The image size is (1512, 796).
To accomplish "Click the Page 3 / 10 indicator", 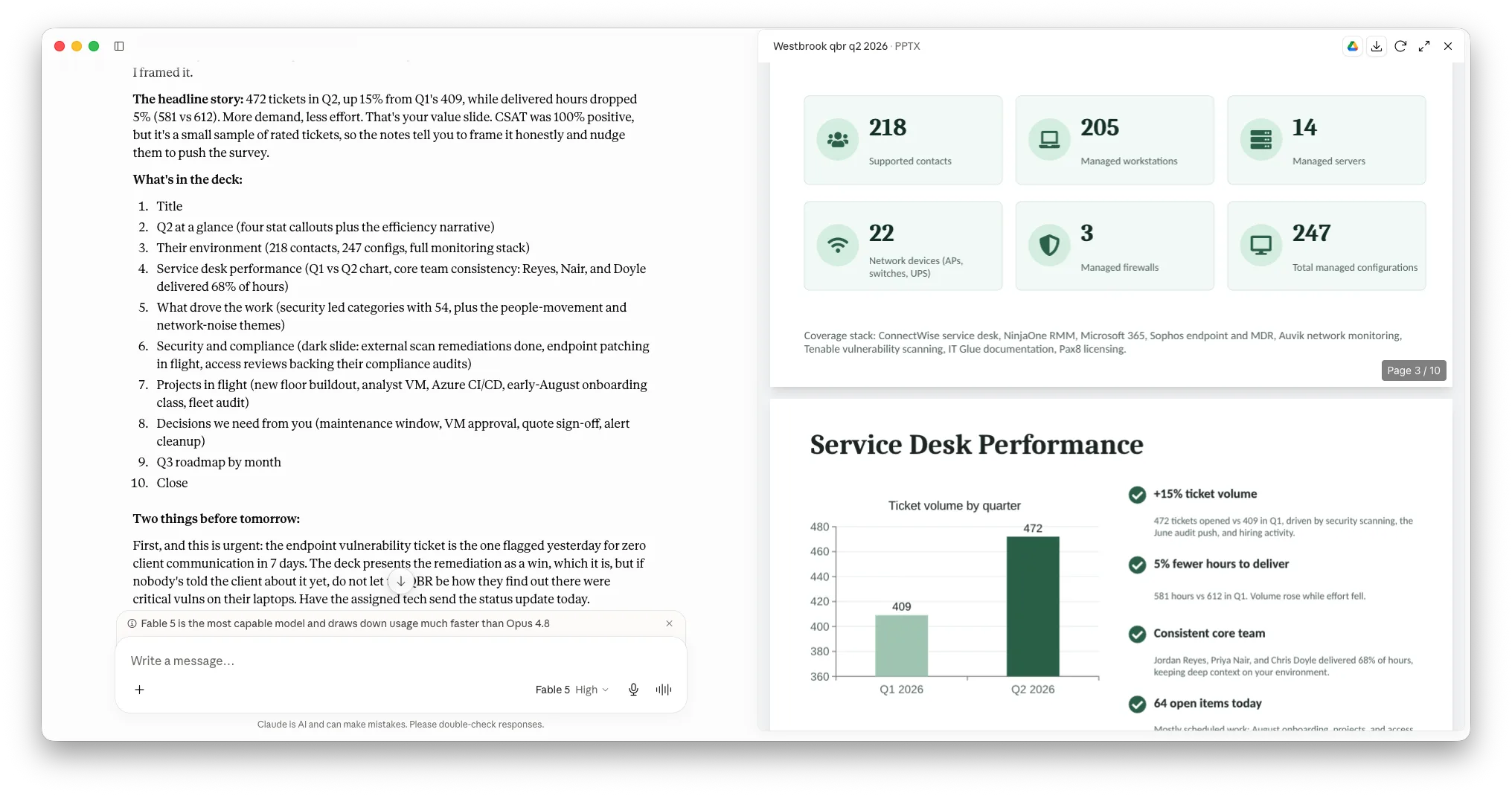I will coord(1413,370).
